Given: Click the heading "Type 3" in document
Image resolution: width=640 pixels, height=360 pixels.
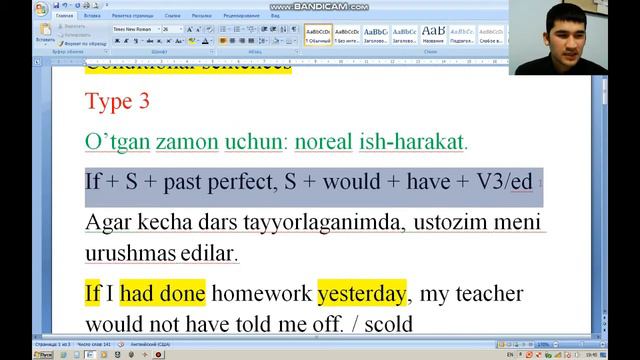Looking at the screenshot, I should [x=117, y=101].
